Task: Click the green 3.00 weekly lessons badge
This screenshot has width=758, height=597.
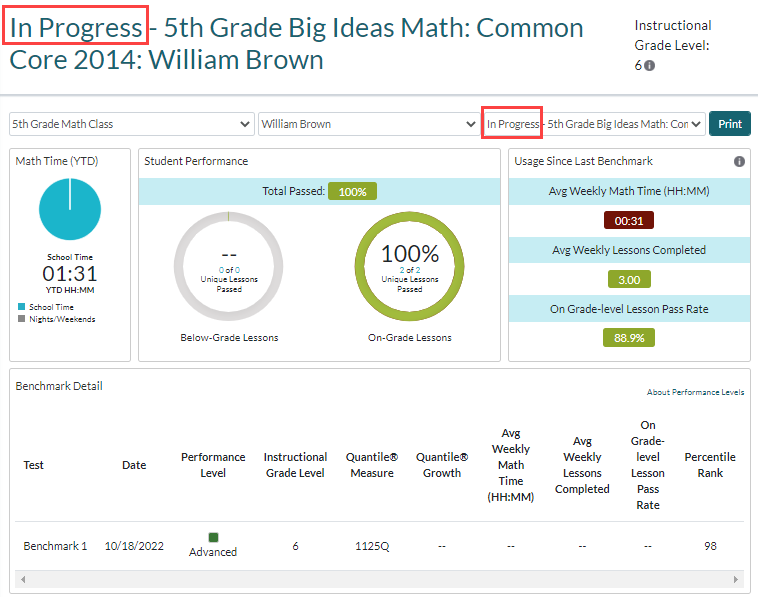Action: coord(629,279)
